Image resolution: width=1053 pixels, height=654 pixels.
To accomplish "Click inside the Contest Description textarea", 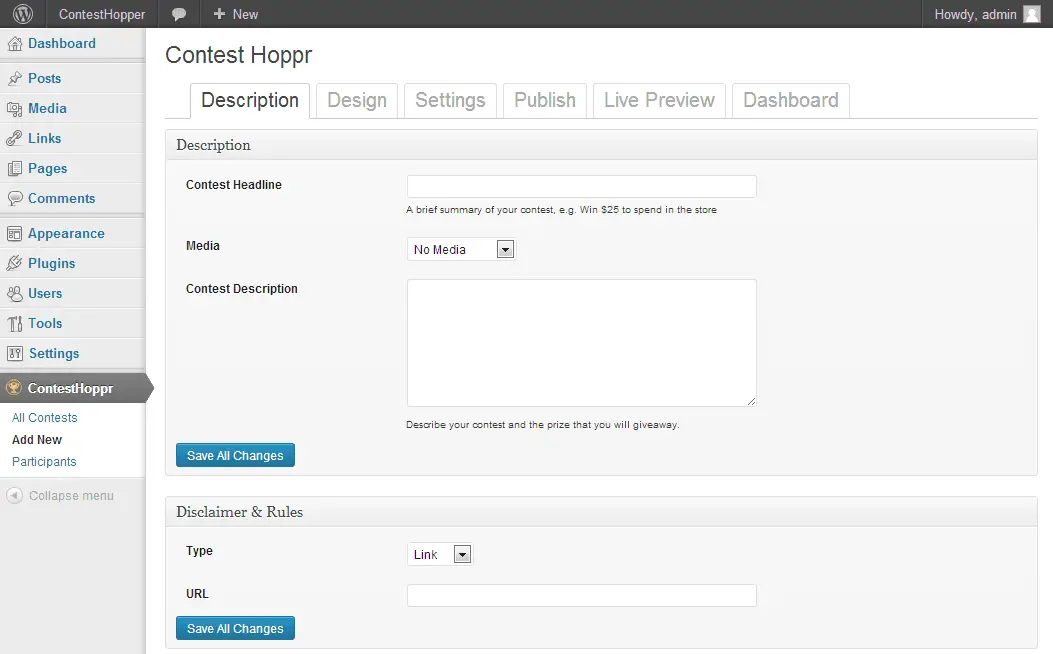I will [x=582, y=342].
